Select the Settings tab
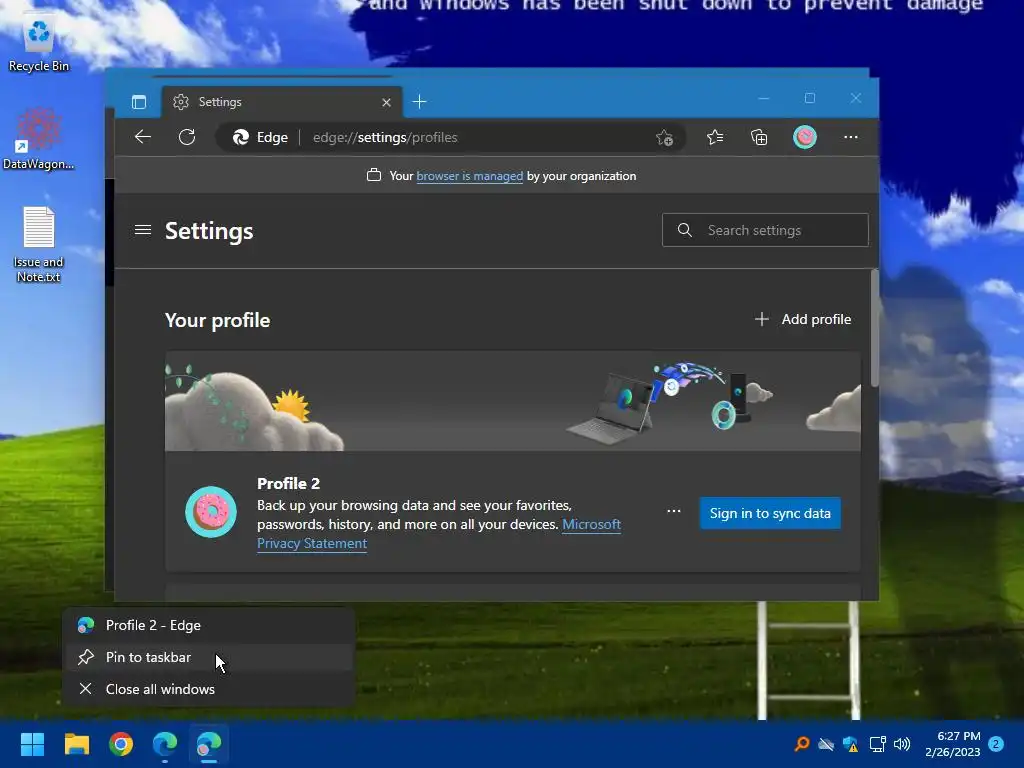Viewport: 1024px width, 768px height. pos(281,103)
